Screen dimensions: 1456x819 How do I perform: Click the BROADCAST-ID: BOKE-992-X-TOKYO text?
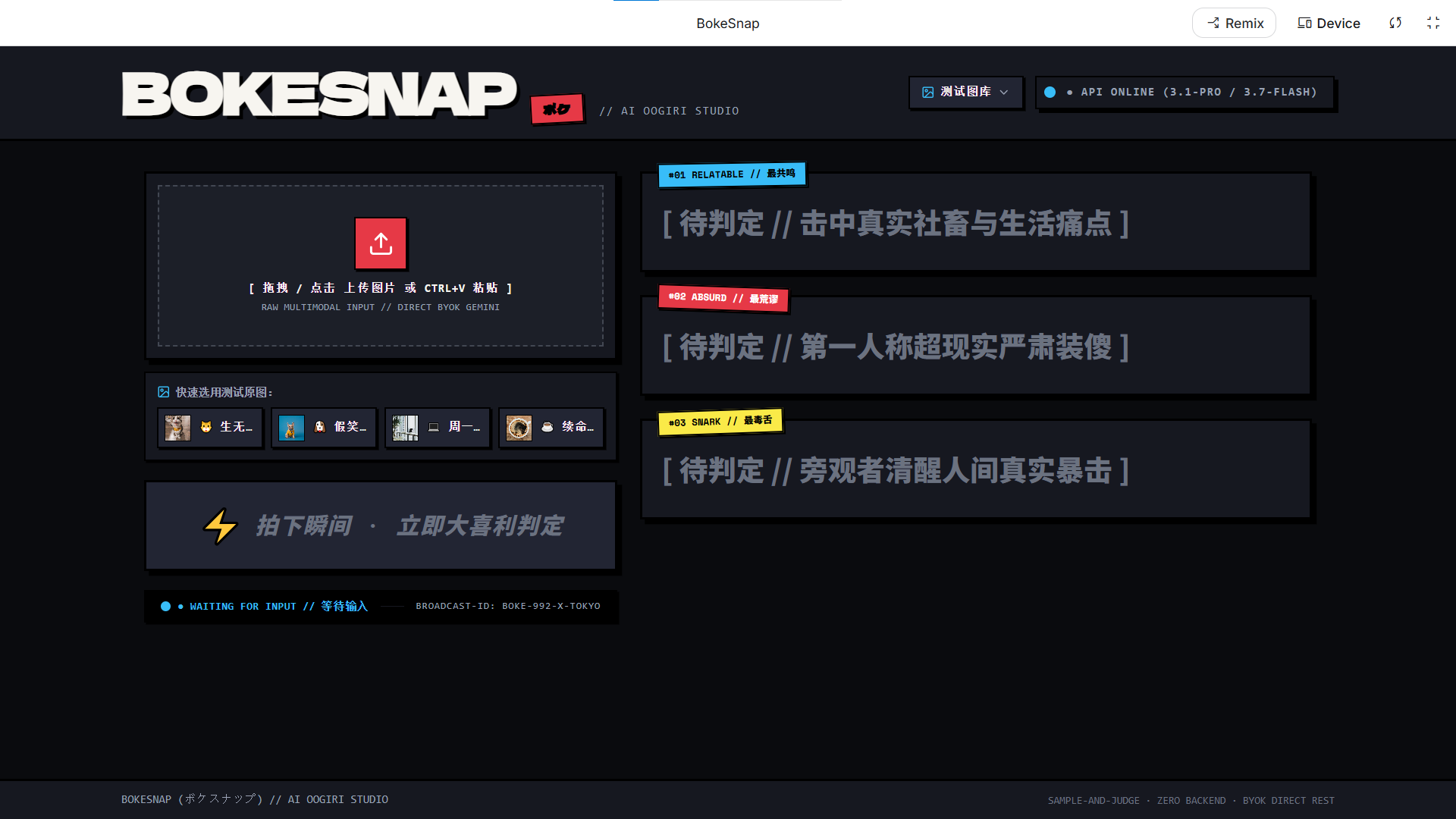pyautogui.click(x=508, y=606)
